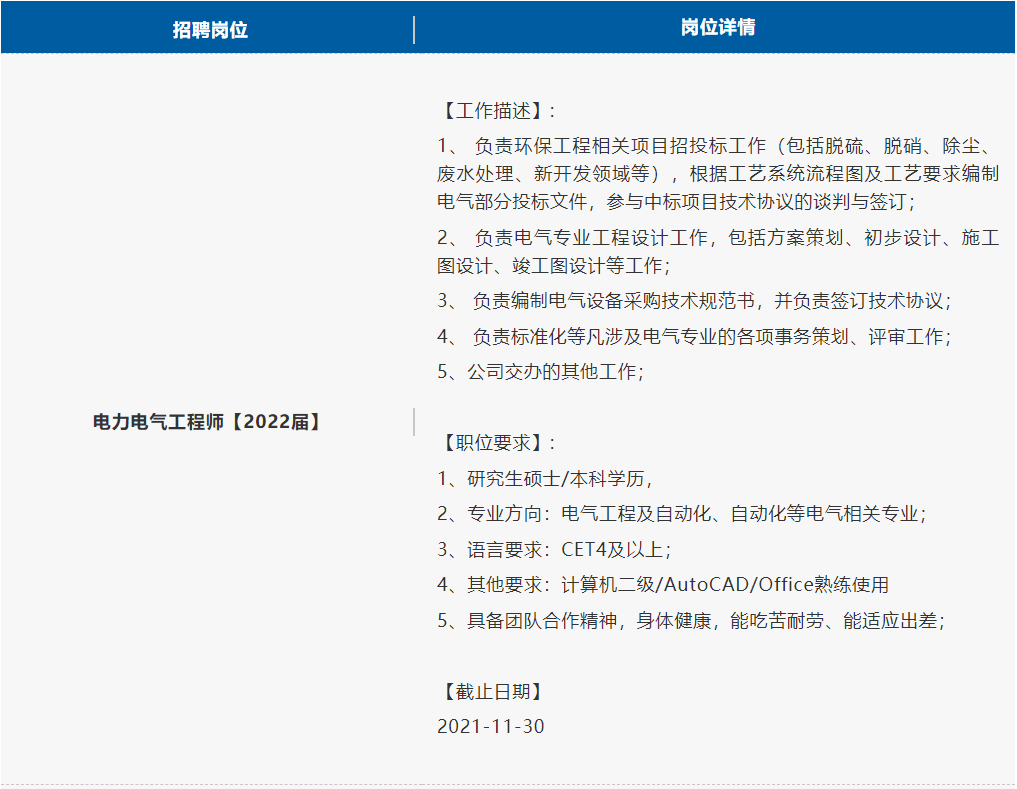The width and height of the screenshot is (1017, 789).
Task: Click job duty 4 about 标准化等凡涉及电气专业
Action: pos(695,336)
